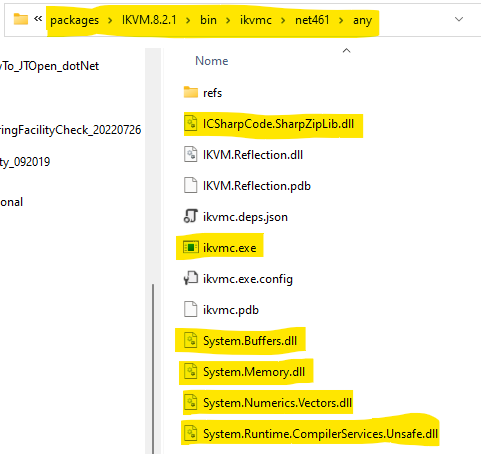Click the refs folder icon
This screenshot has height=454, width=481.
(191, 92)
